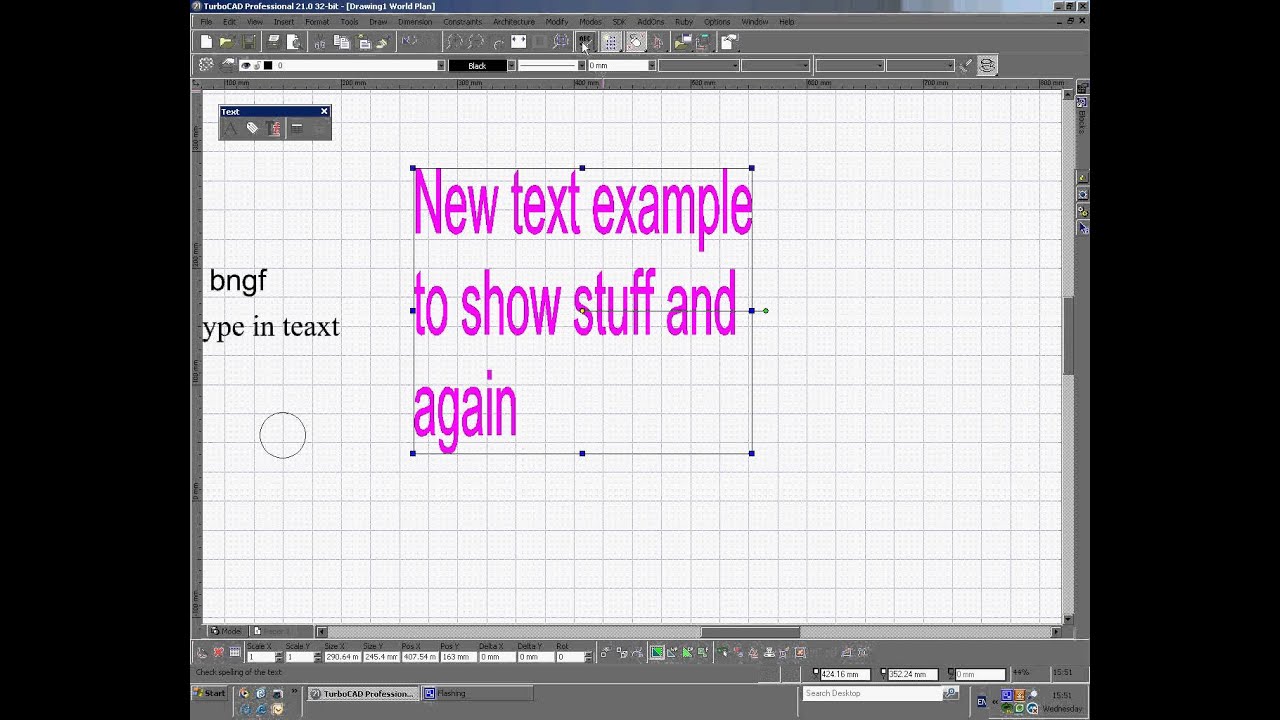Viewport: 1280px width, 720px height.
Task: Click the Cut scissors icon
Action: pyautogui.click(x=319, y=42)
